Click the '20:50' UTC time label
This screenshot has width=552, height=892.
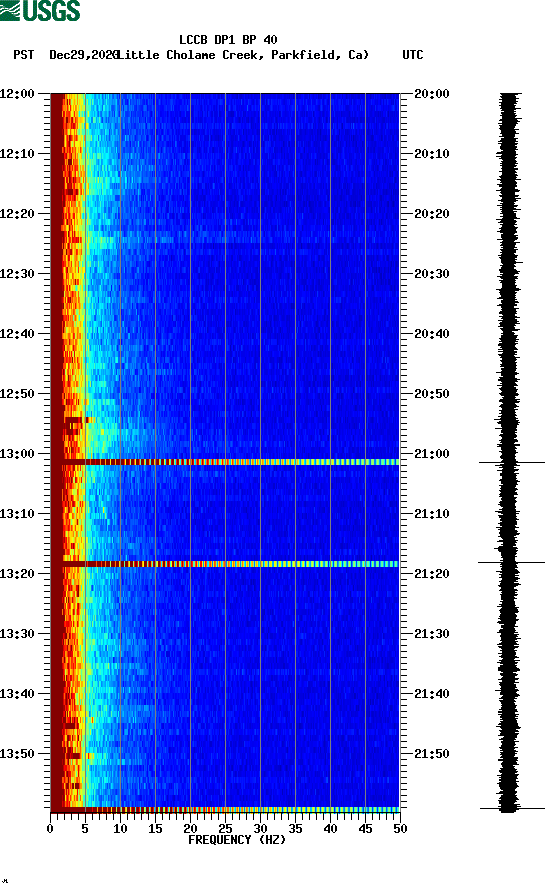pyautogui.click(x=432, y=394)
